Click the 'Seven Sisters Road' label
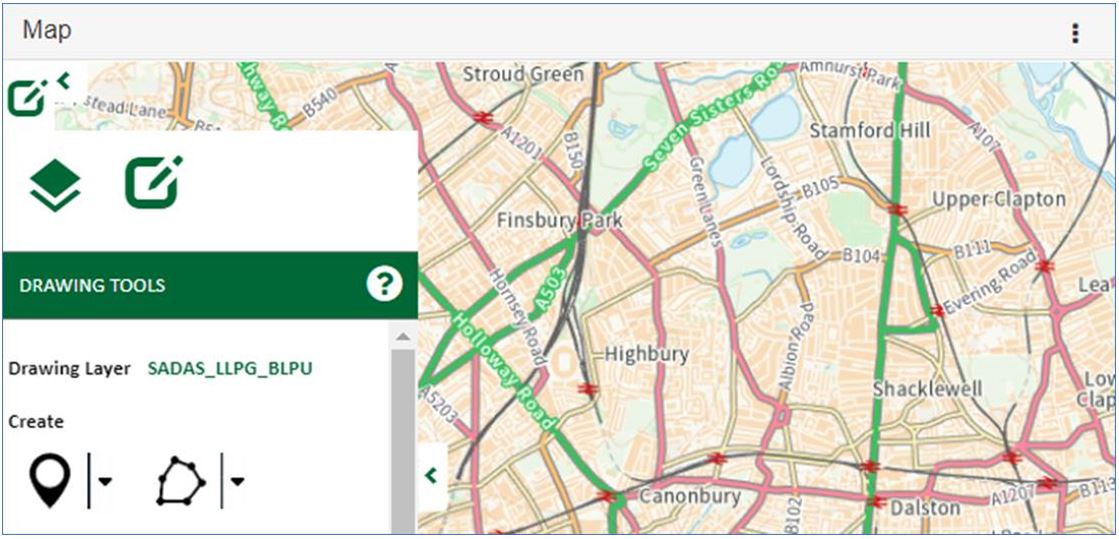 [714, 117]
